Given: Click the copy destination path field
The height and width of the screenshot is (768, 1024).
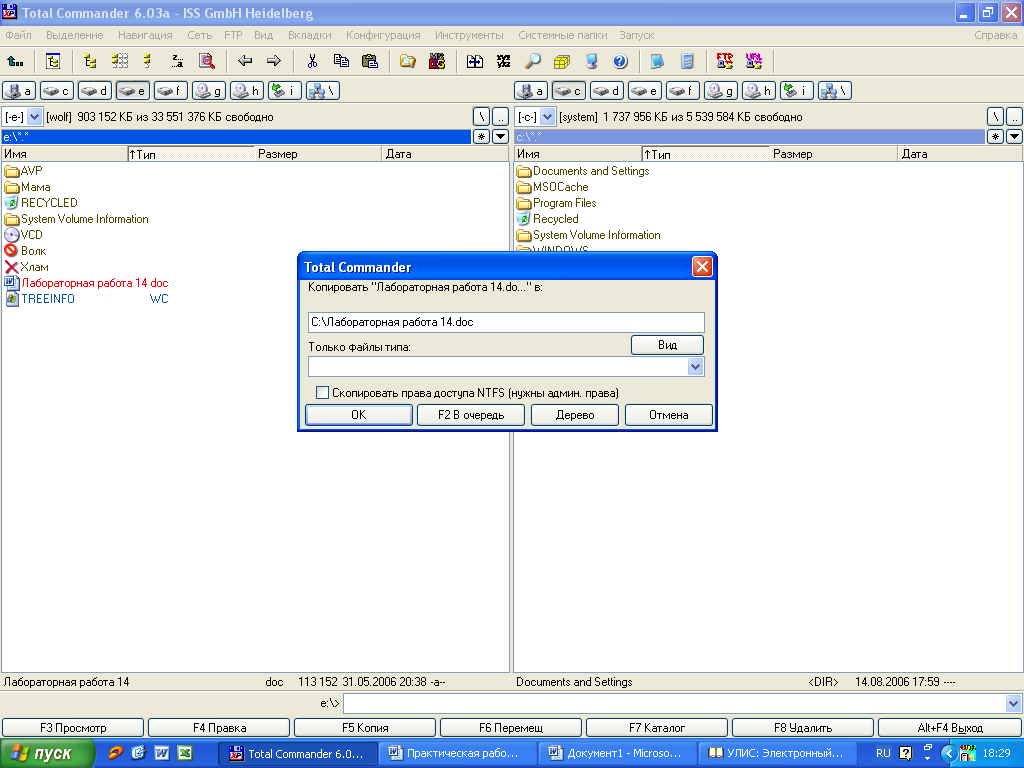Looking at the screenshot, I should click(506, 322).
